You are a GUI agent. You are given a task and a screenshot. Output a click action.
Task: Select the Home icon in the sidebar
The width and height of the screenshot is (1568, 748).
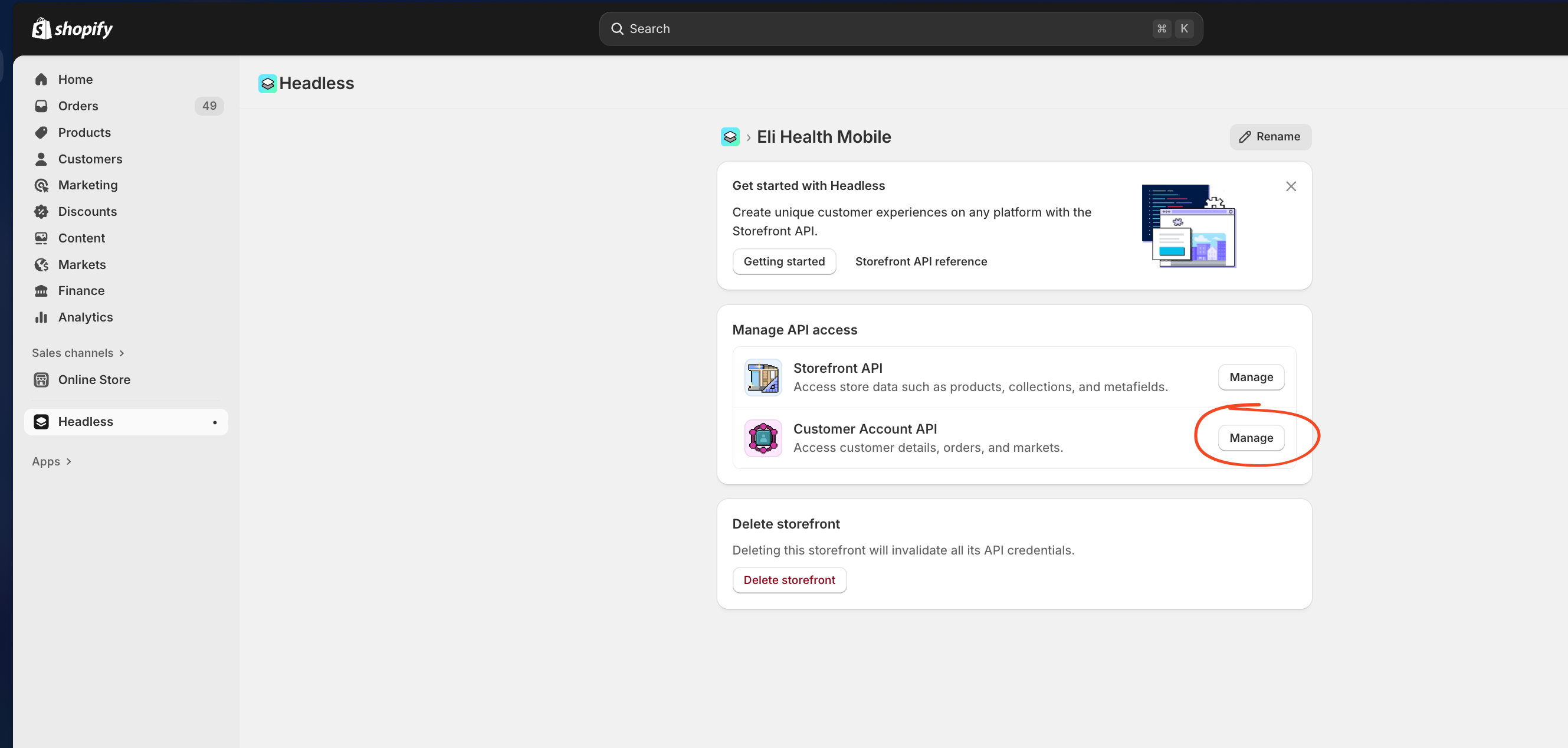pos(41,79)
